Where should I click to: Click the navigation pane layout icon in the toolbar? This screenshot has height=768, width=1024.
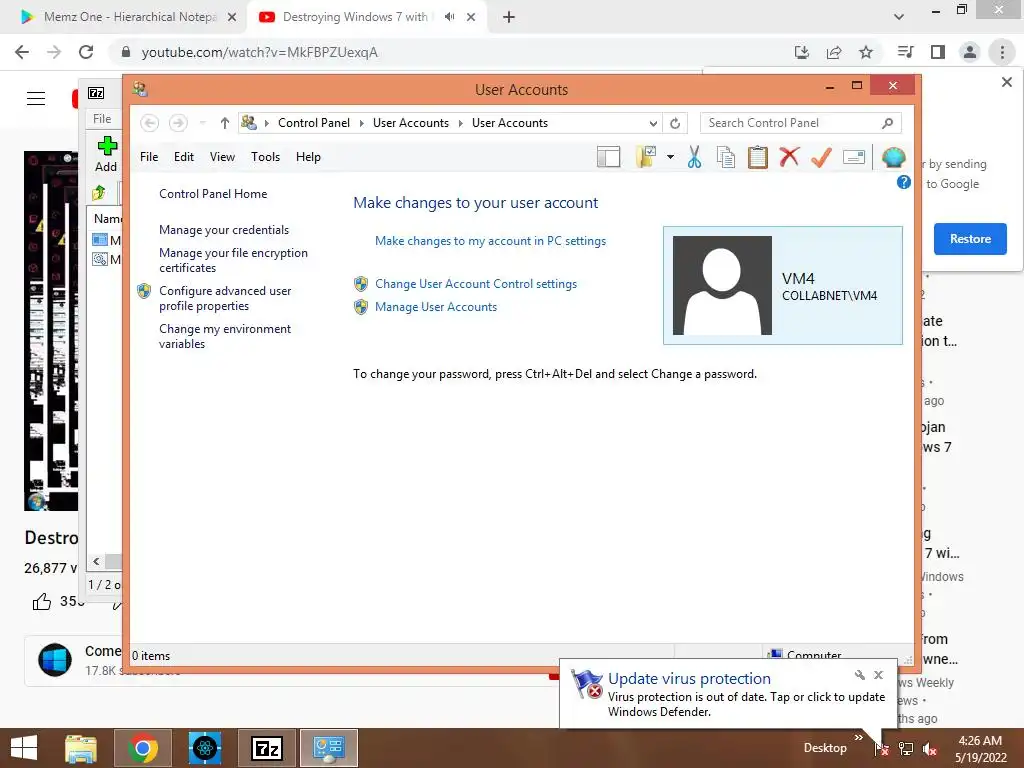pos(608,157)
